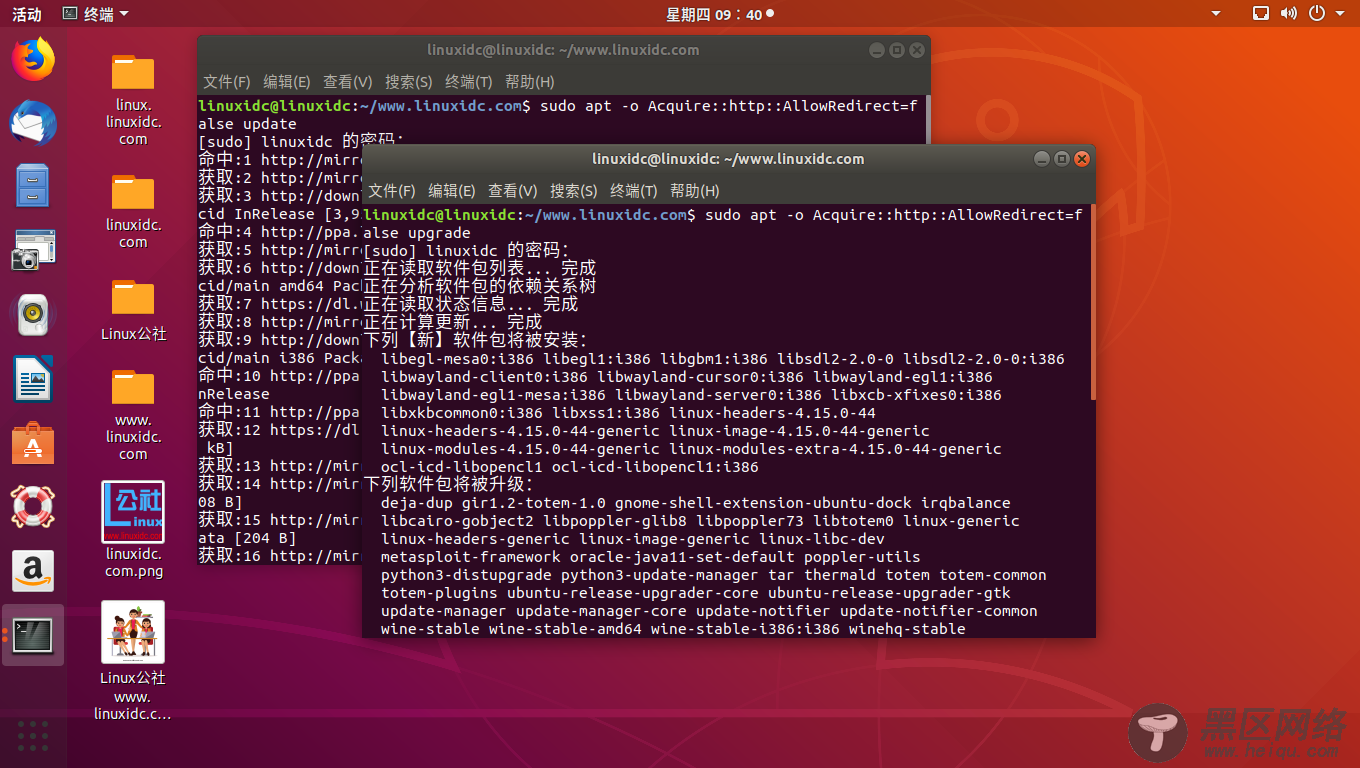Open the power menu icon in top bar

point(1317,14)
